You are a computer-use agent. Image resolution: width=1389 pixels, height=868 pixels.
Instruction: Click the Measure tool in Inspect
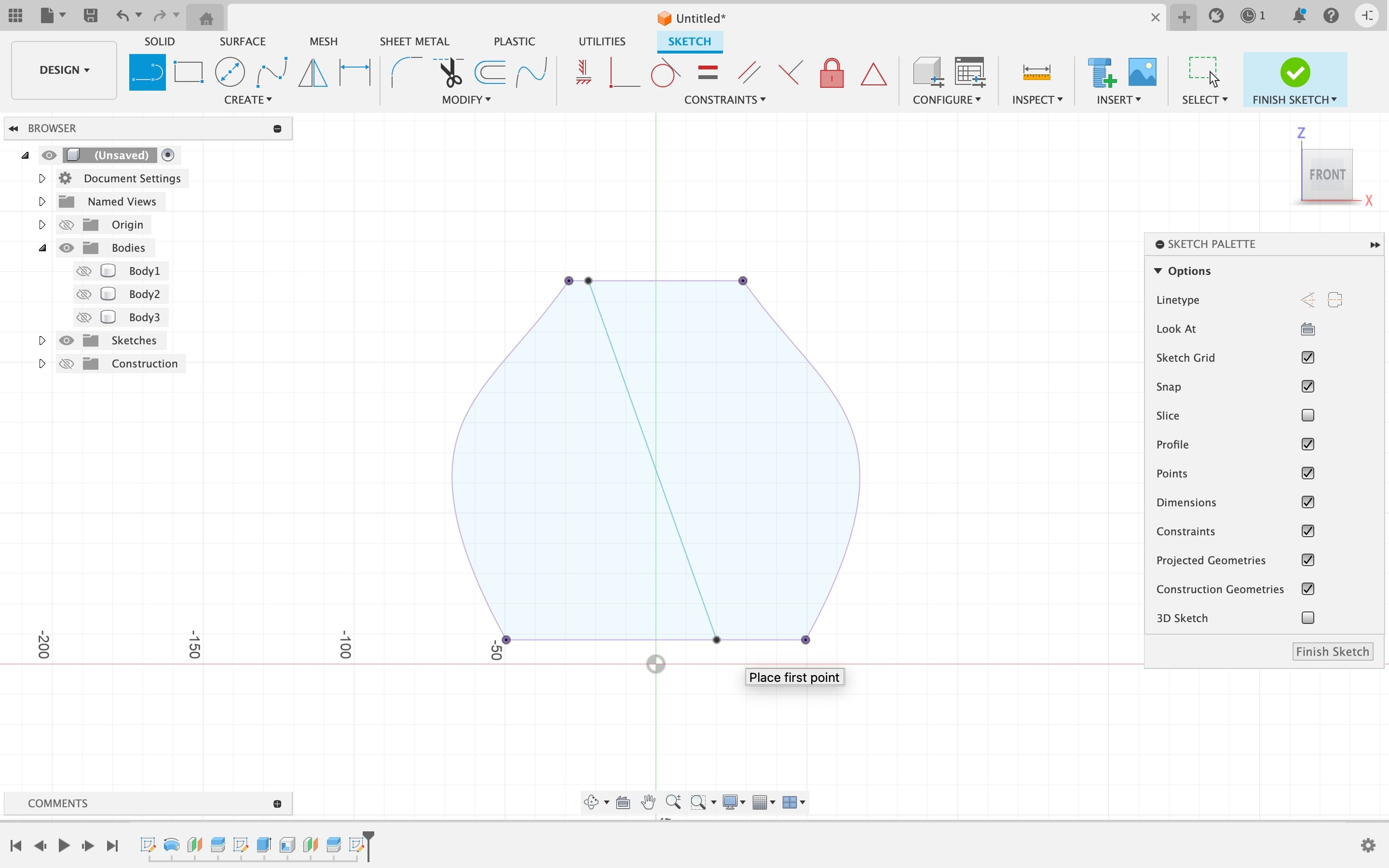point(1036,72)
